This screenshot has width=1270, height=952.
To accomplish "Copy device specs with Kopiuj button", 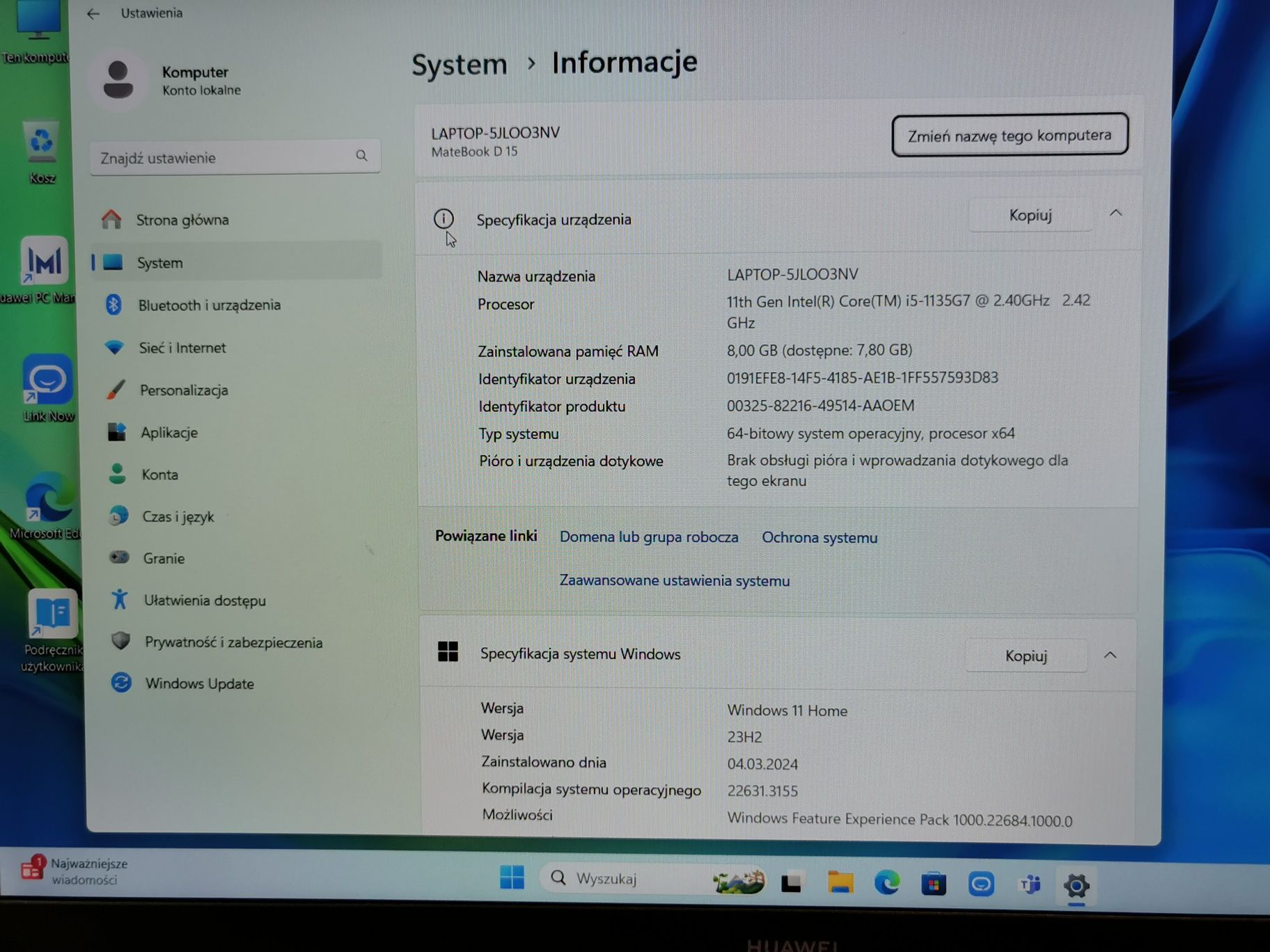I will point(1030,215).
